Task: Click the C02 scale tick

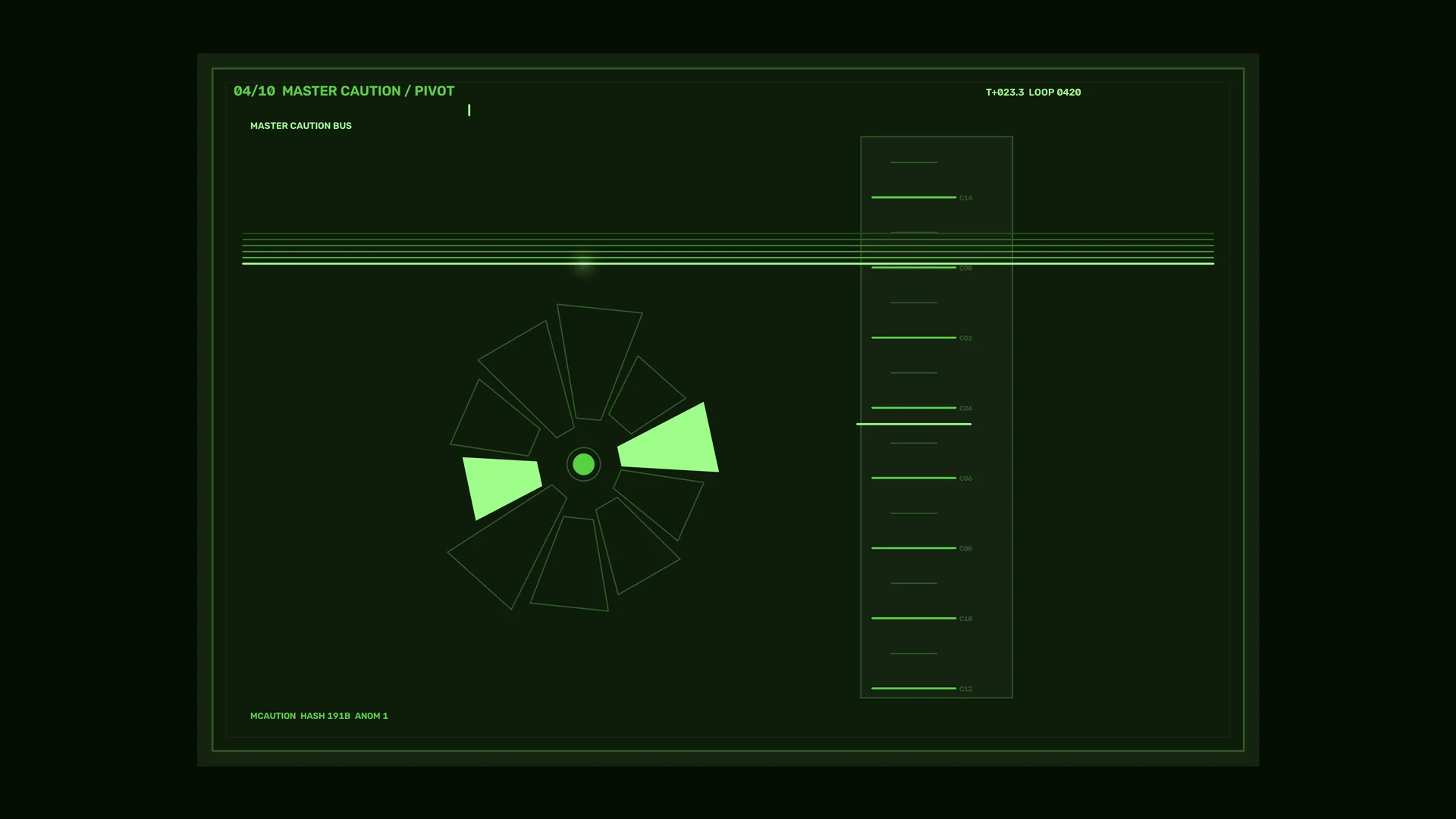Action: [914, 337]
